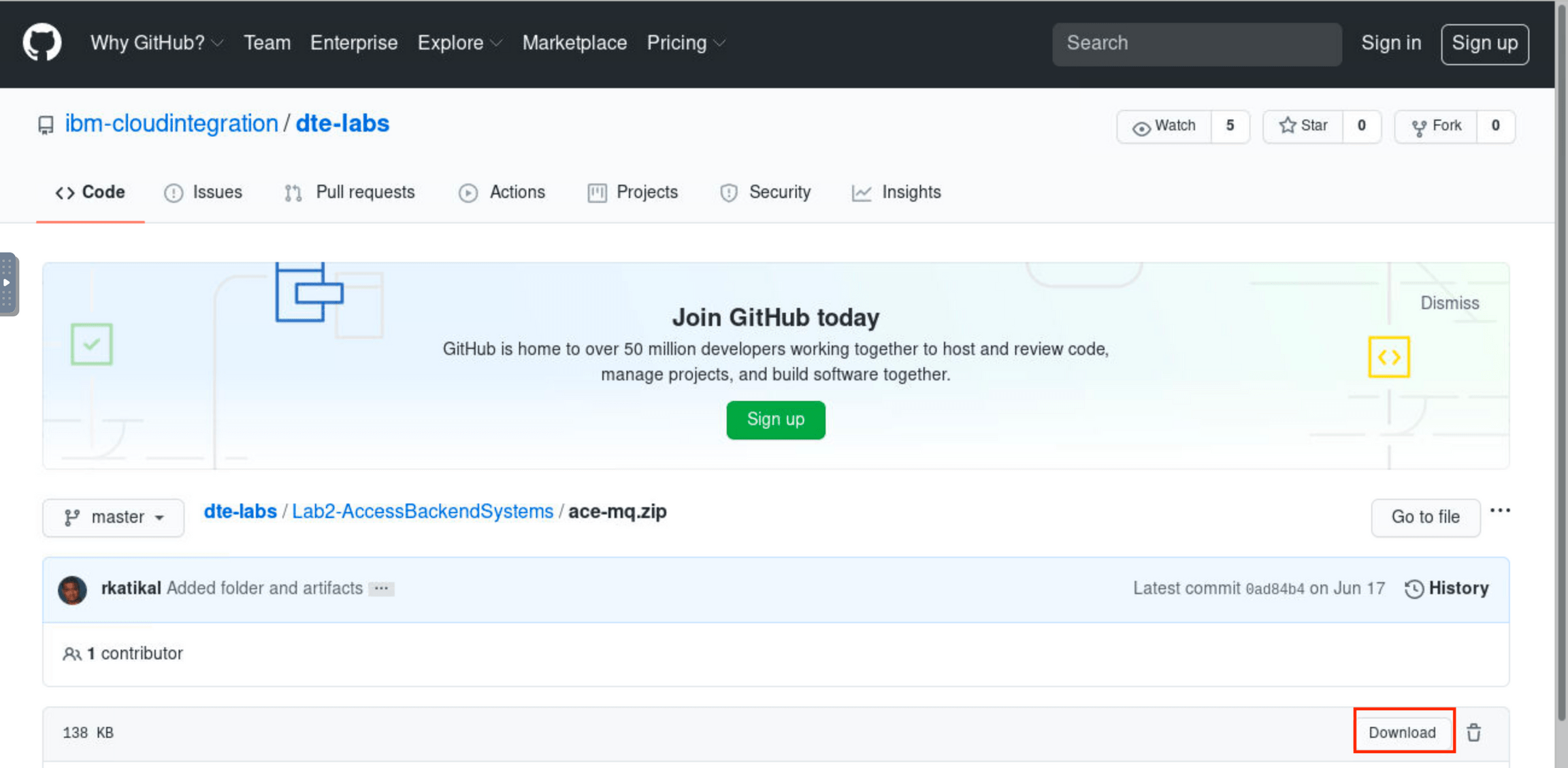The height and width of the screenshot is (768, 1568).
Task: Open the Marketplace menu item
Action: pos(574,43)
